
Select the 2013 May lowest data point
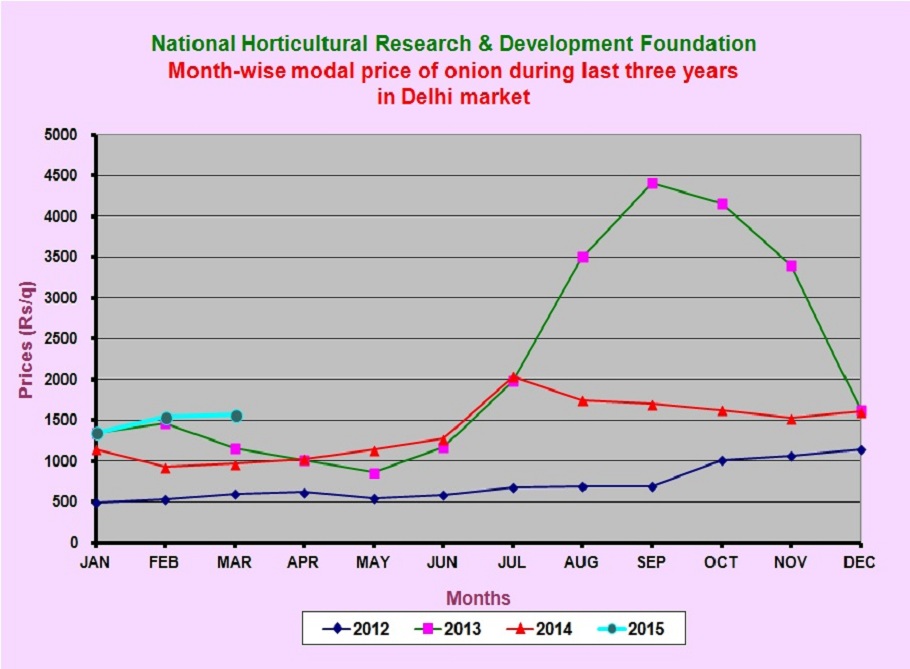click(x=374, y=473)
